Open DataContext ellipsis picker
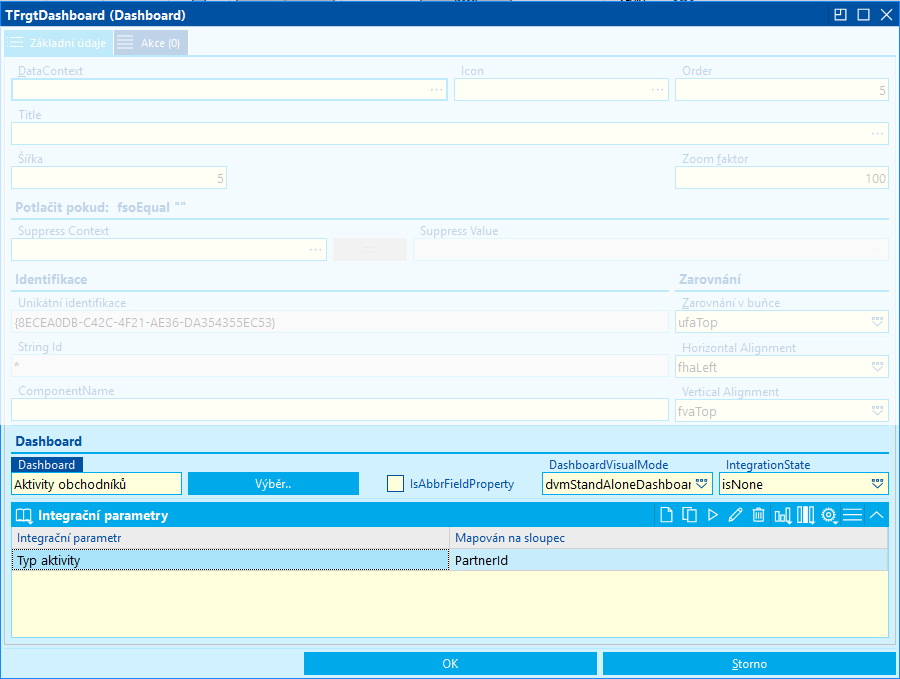 [x=437, y=90]
